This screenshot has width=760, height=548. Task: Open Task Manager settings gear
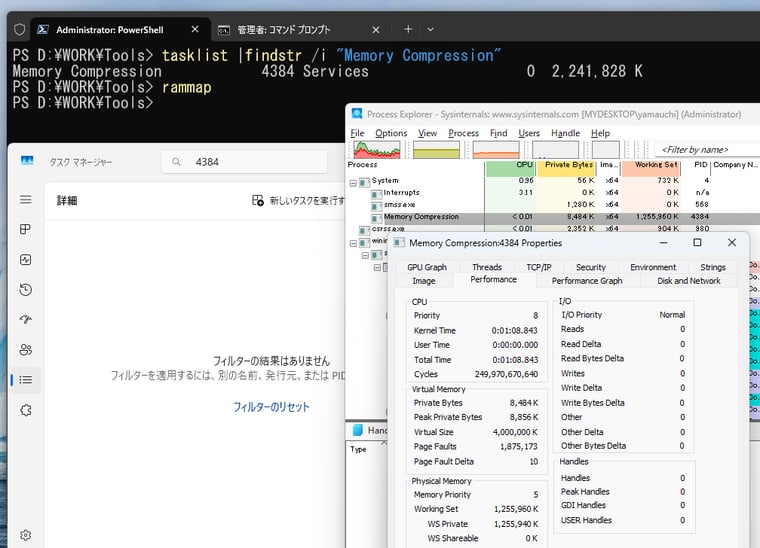pos(26,535)
